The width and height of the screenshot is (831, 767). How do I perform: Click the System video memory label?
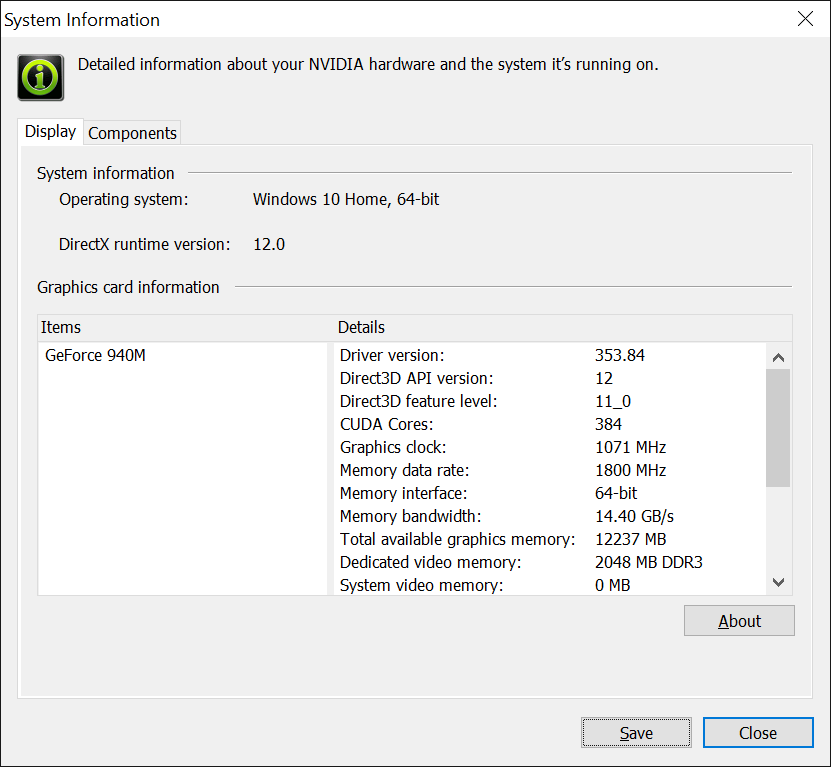tap(421, 585)
